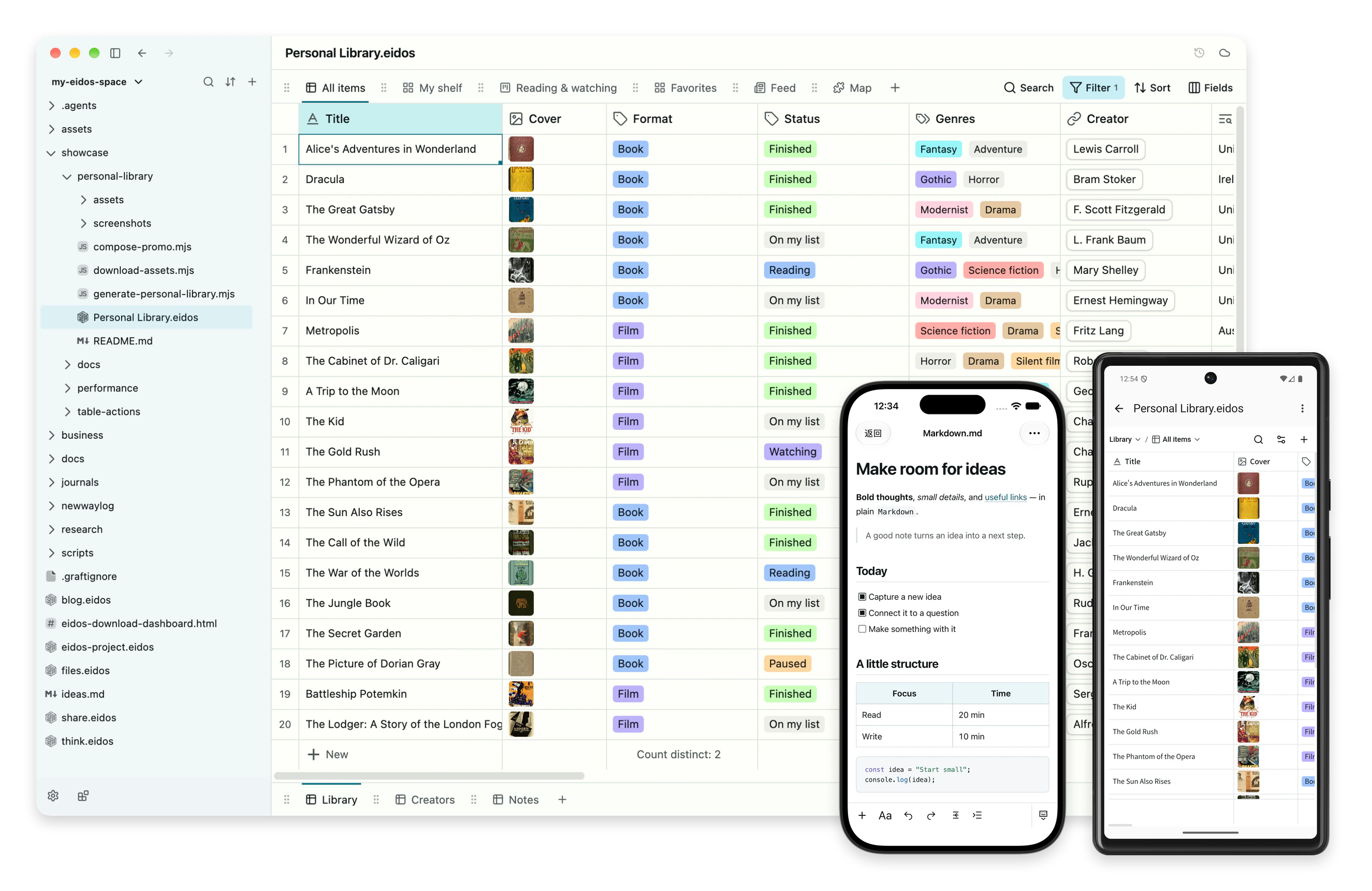Screen dimensions: 1372x891
Task: Click the sidebar sort arrows icon
Action: point(230,82)
